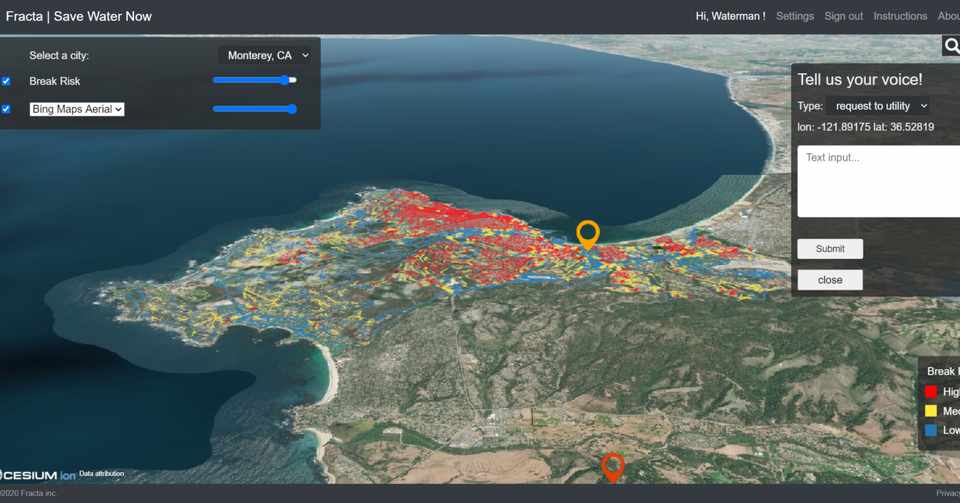Click the red High risk legend swatch
The image size is (960, 503).
931,392
